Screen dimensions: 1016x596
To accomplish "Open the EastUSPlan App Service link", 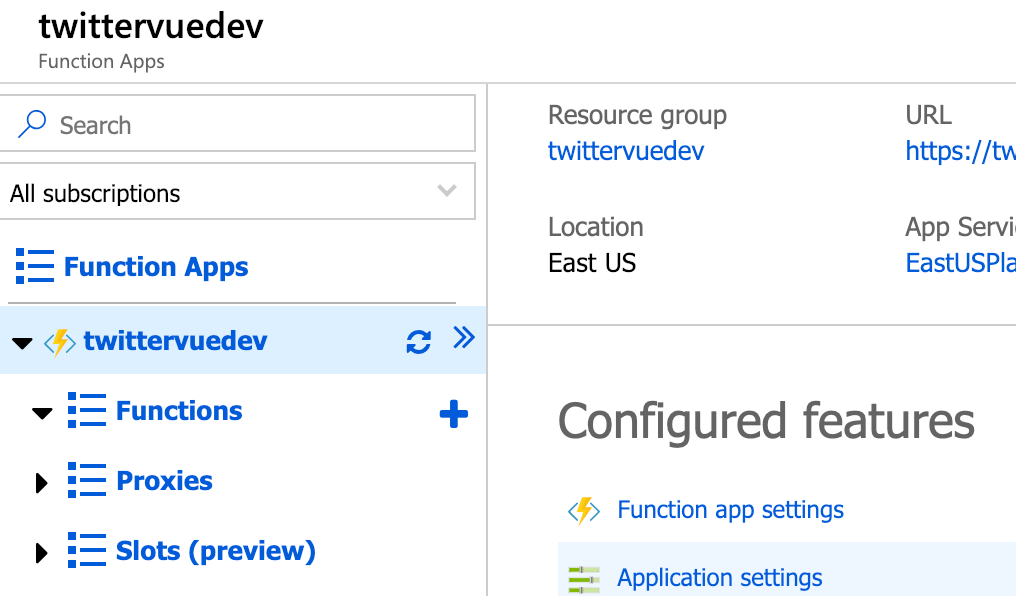I will 960,263.
